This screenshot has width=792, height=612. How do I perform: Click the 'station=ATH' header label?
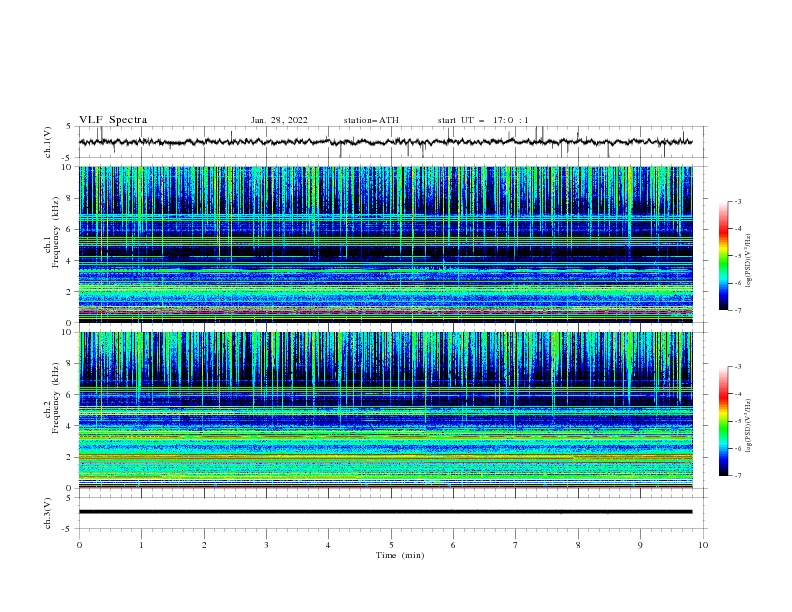pyautogui.click(x=371, y=120)
